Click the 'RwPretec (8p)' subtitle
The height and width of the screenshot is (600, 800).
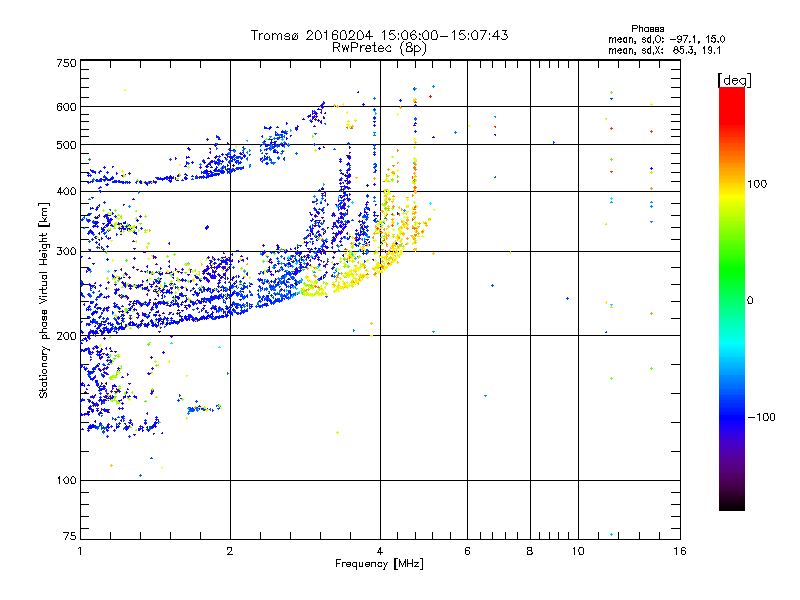click(x=379, y=48)
